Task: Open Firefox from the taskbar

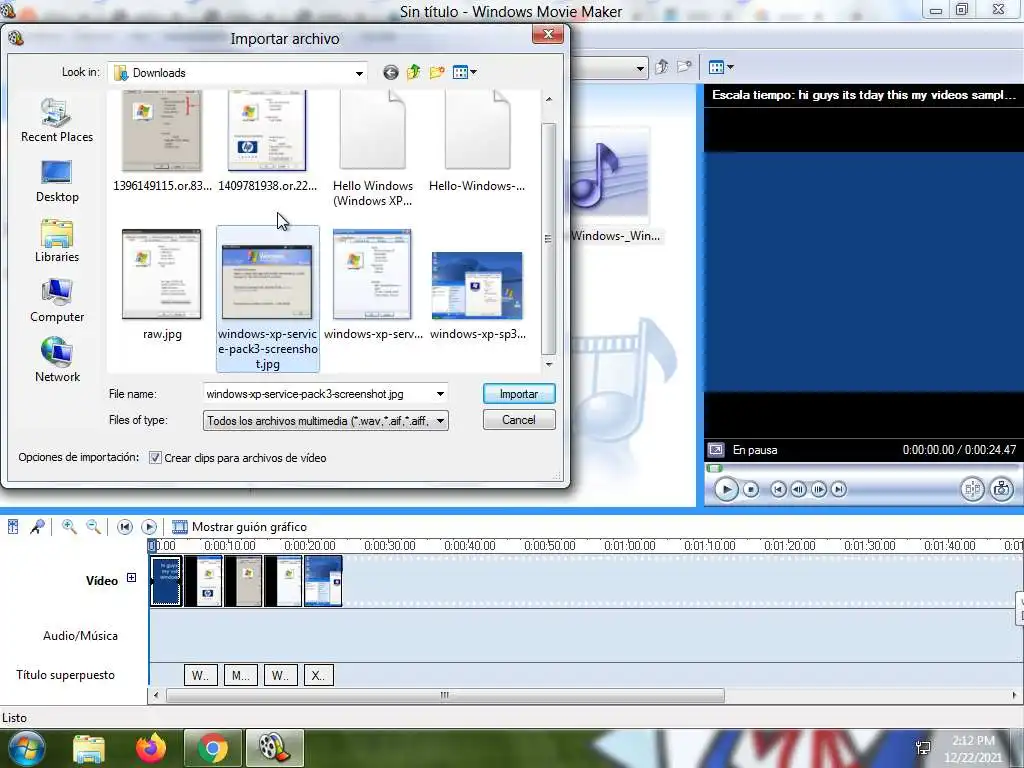Action: 151,748
